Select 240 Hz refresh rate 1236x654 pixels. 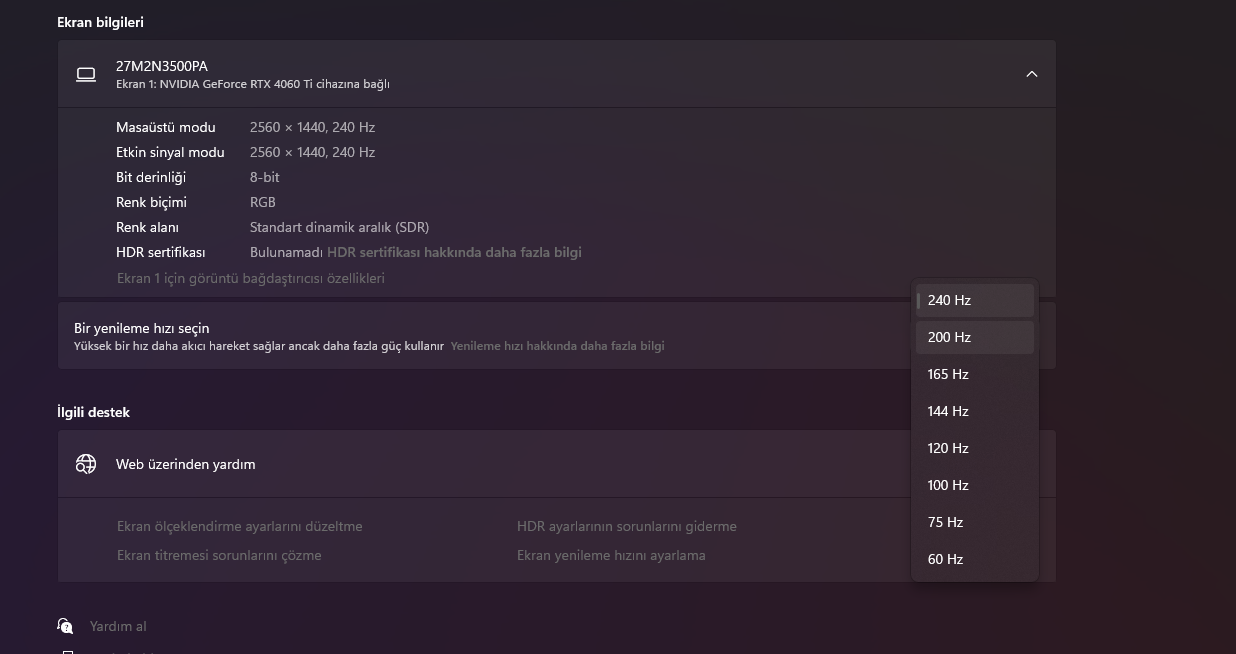974,300
